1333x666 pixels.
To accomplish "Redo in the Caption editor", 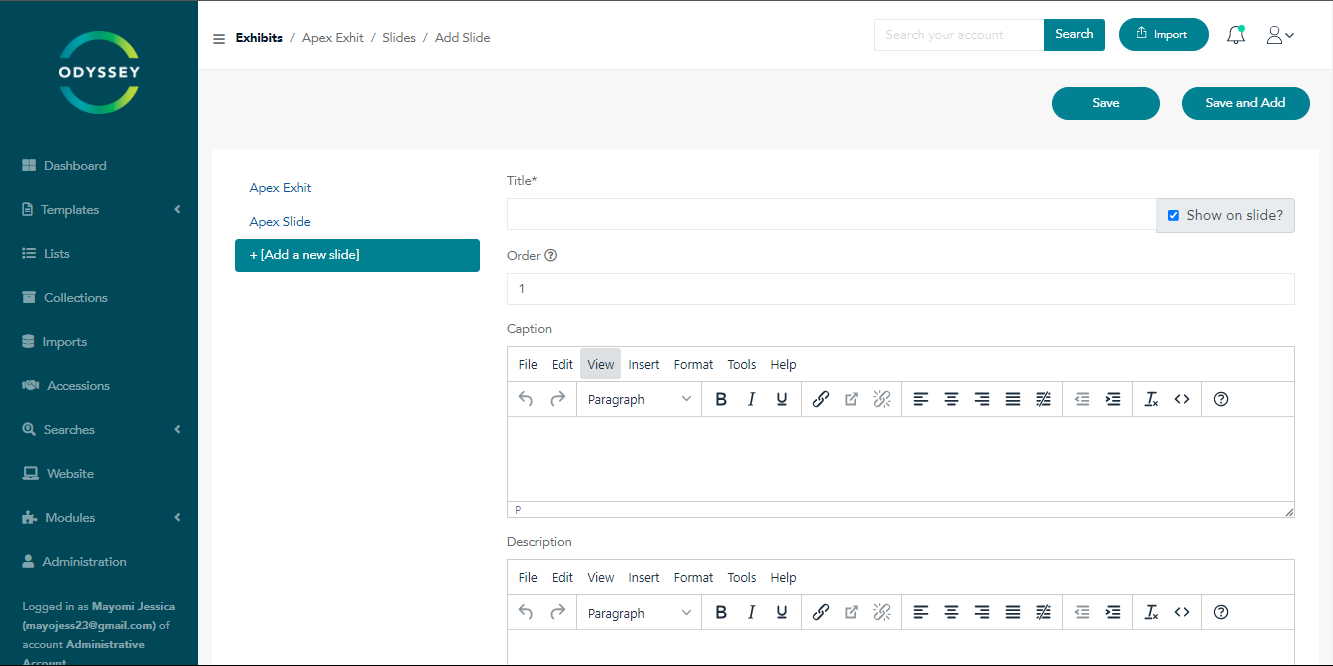I will coord(558,399).
